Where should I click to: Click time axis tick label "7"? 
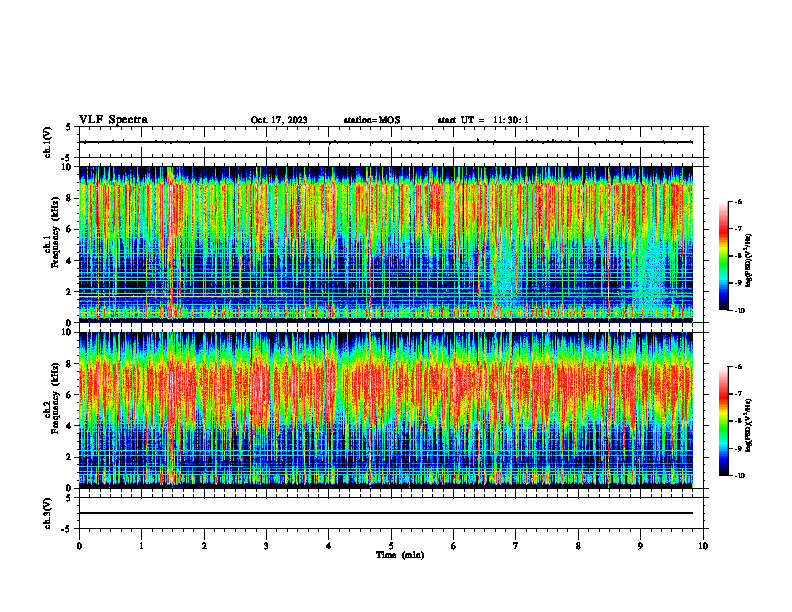click(516, 546)
